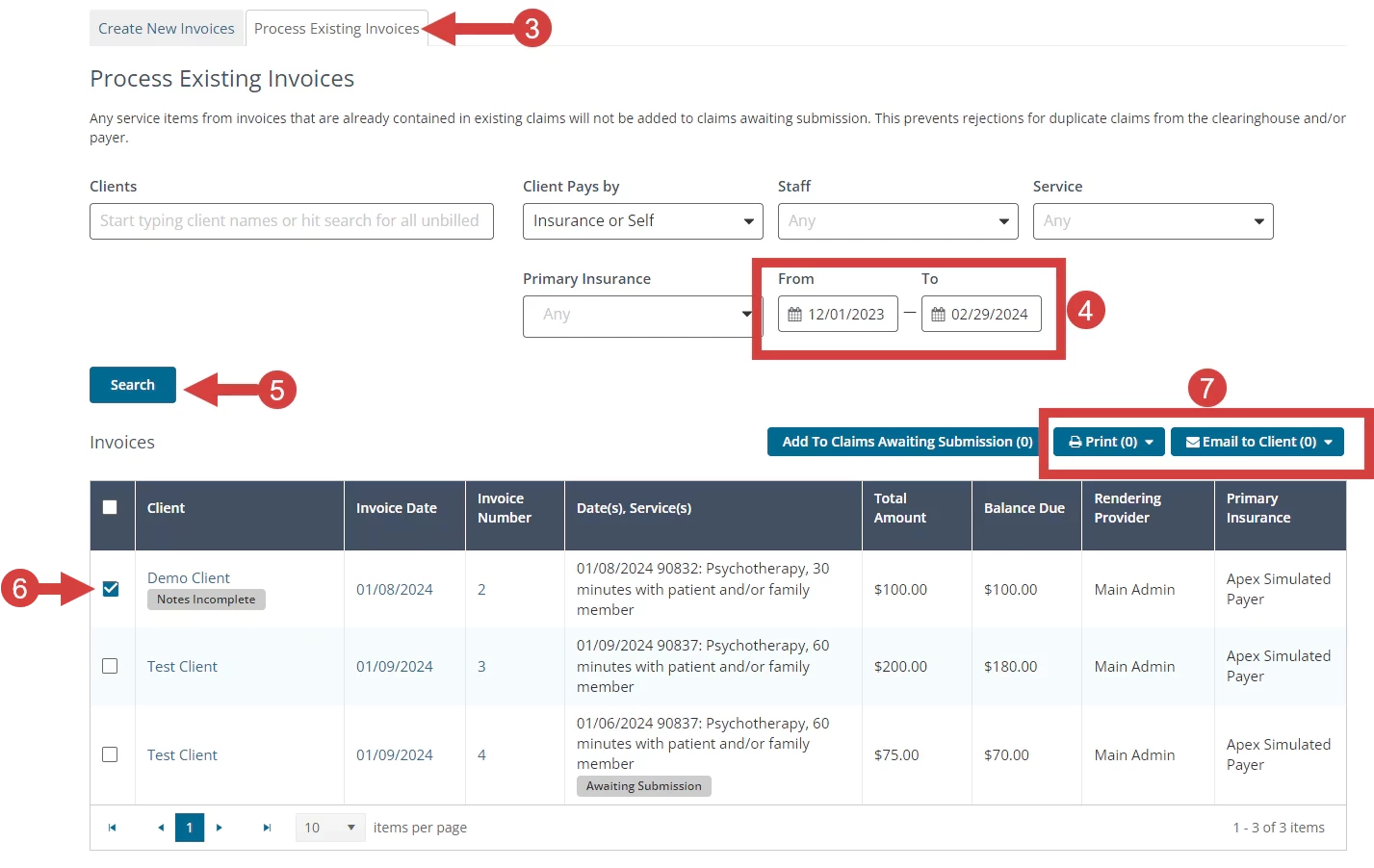Click the Notes Incomplete badge
Screen dimensions: 1374x868
point(206,600)
